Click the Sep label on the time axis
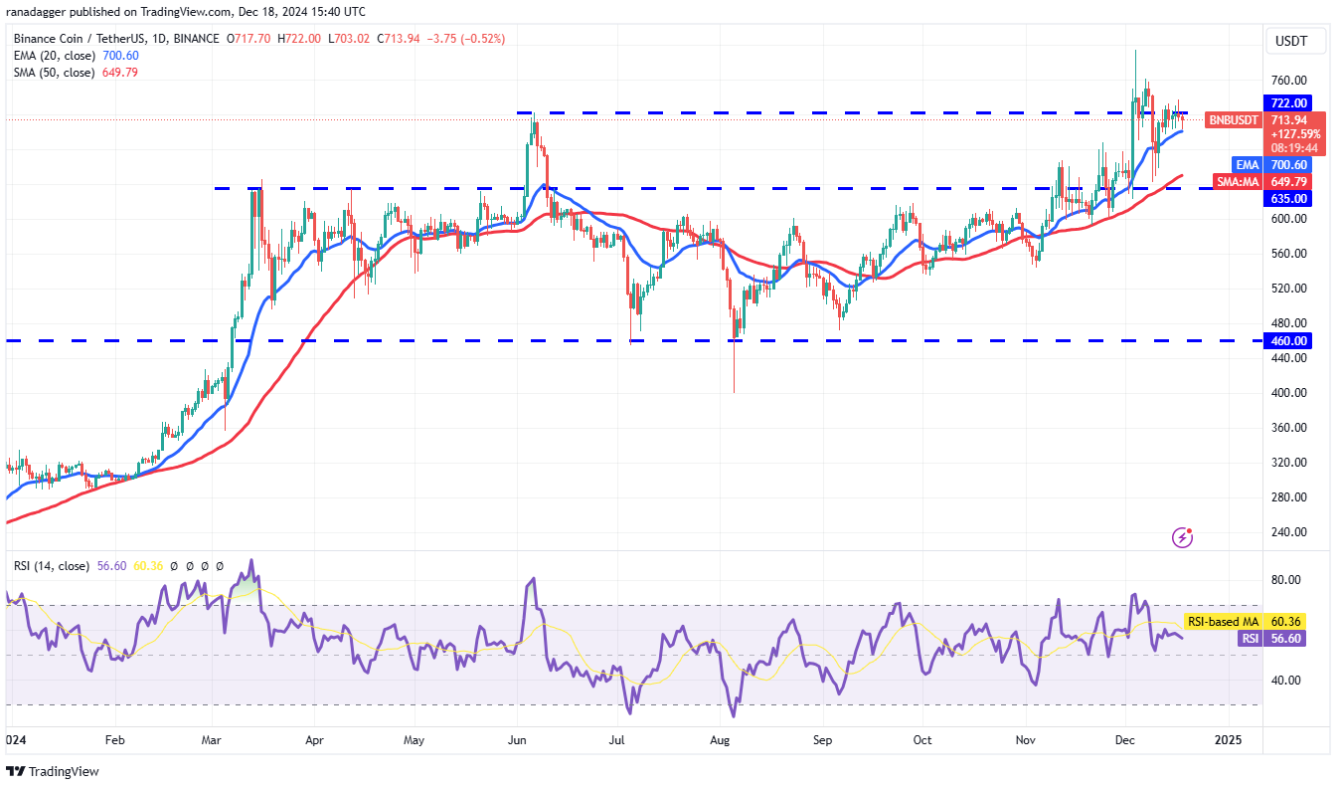 [x=822, y=741]
